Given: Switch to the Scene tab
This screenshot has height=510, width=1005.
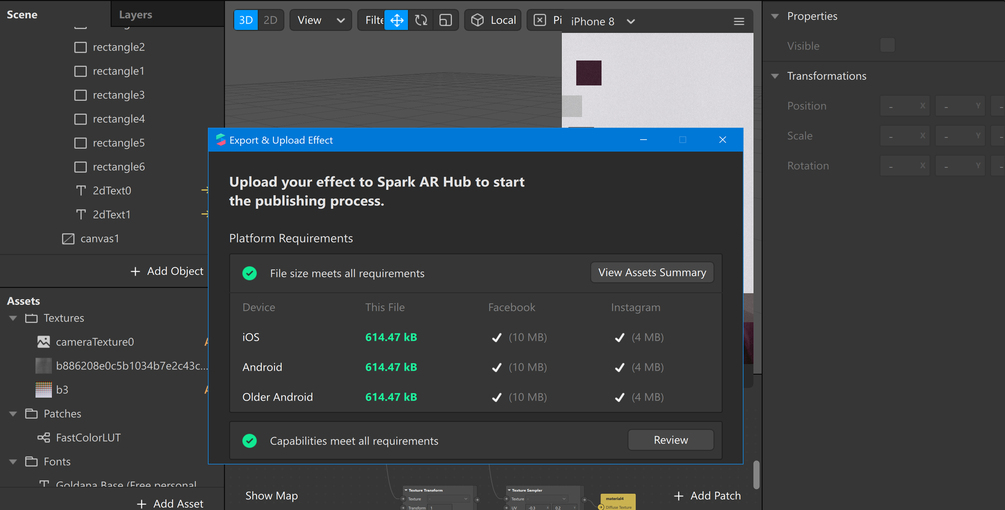Looking at the screenshot, I should tap(22, 14).
